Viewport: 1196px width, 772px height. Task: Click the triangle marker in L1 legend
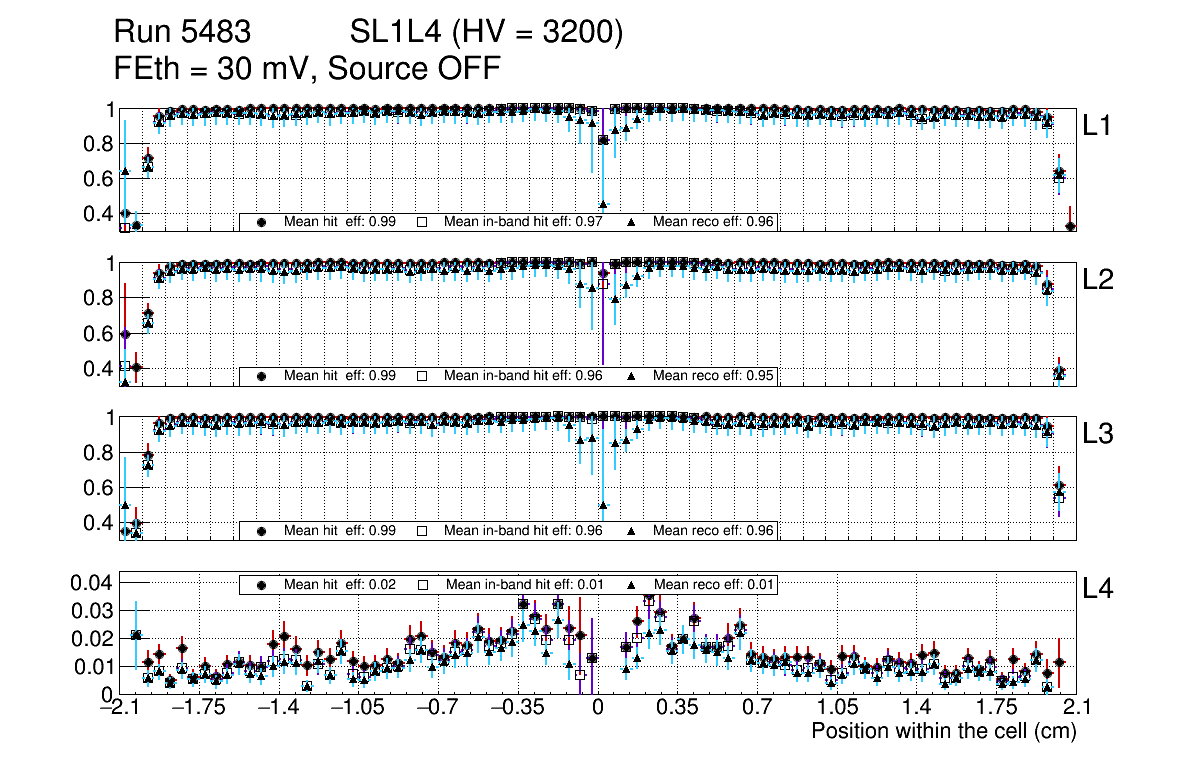pos(632,222)
